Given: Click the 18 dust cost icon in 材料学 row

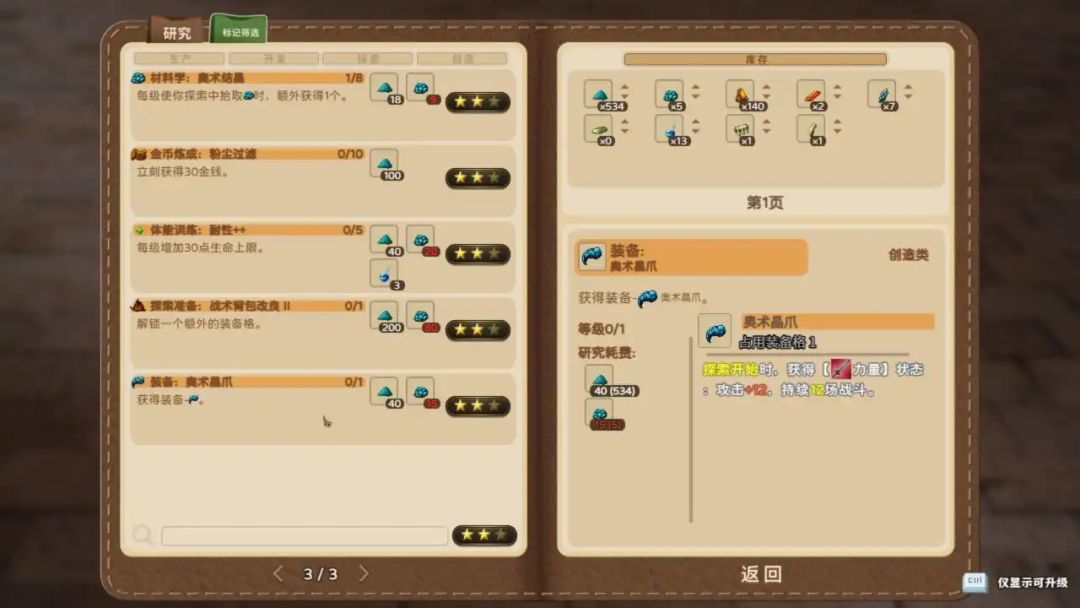Looking at the screenshot, I should click(x=385, y=88).
